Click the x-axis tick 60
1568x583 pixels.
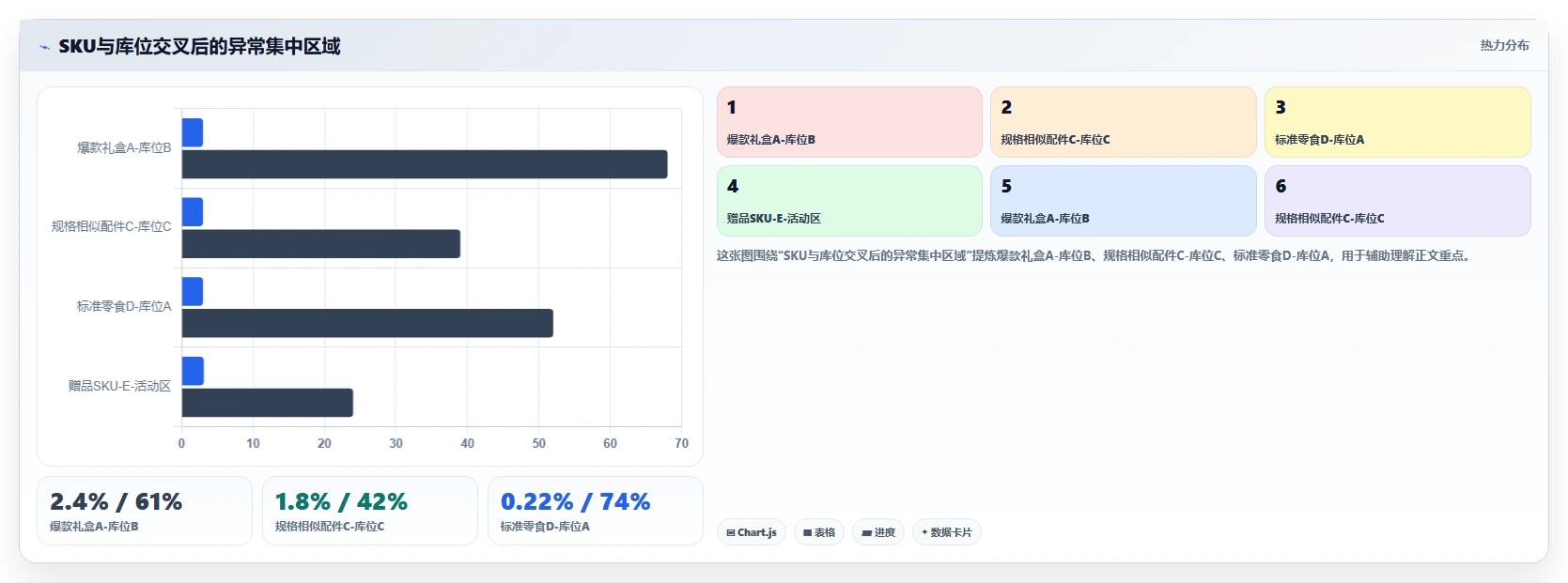(x=610, y=443)
